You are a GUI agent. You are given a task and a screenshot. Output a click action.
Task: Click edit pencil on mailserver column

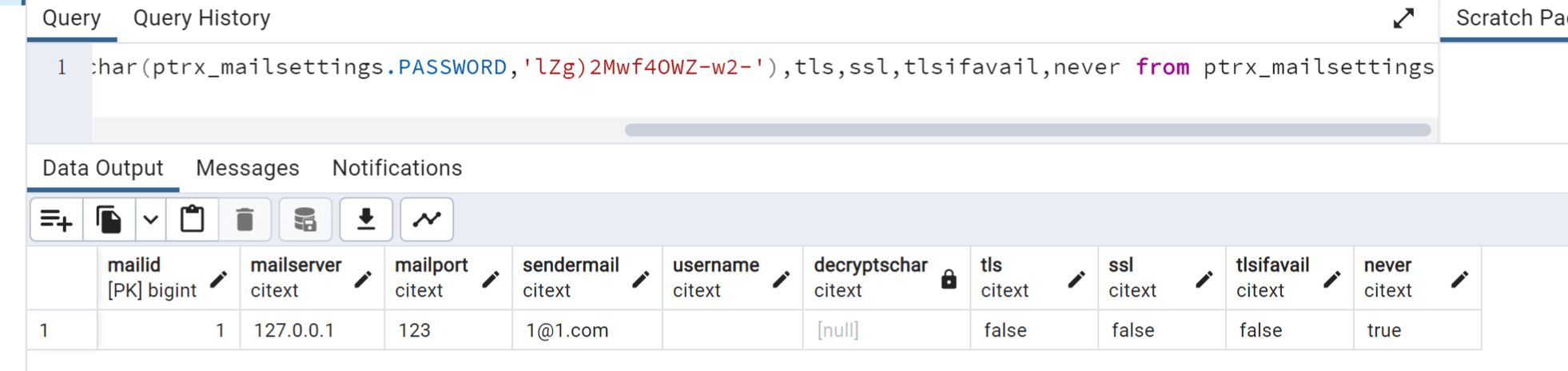coord(363,279)
